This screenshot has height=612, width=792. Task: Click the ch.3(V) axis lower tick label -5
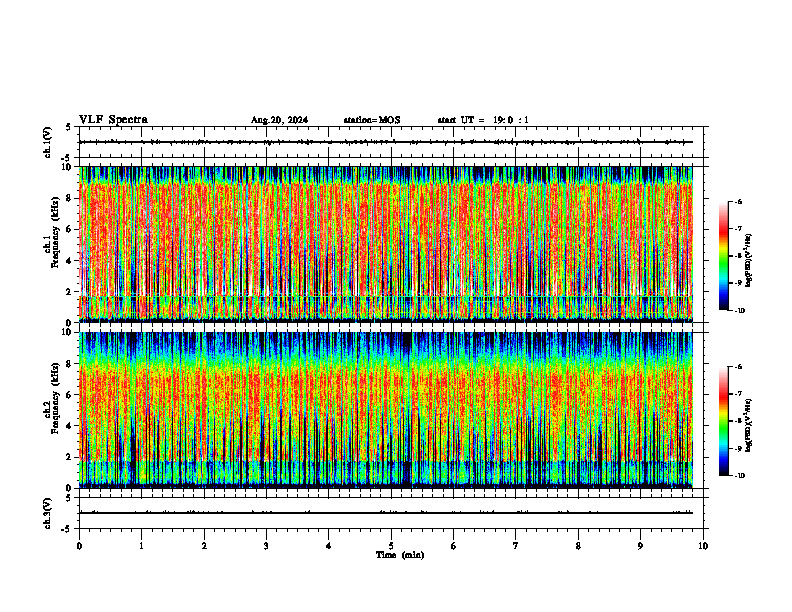[x=66, y=529]
